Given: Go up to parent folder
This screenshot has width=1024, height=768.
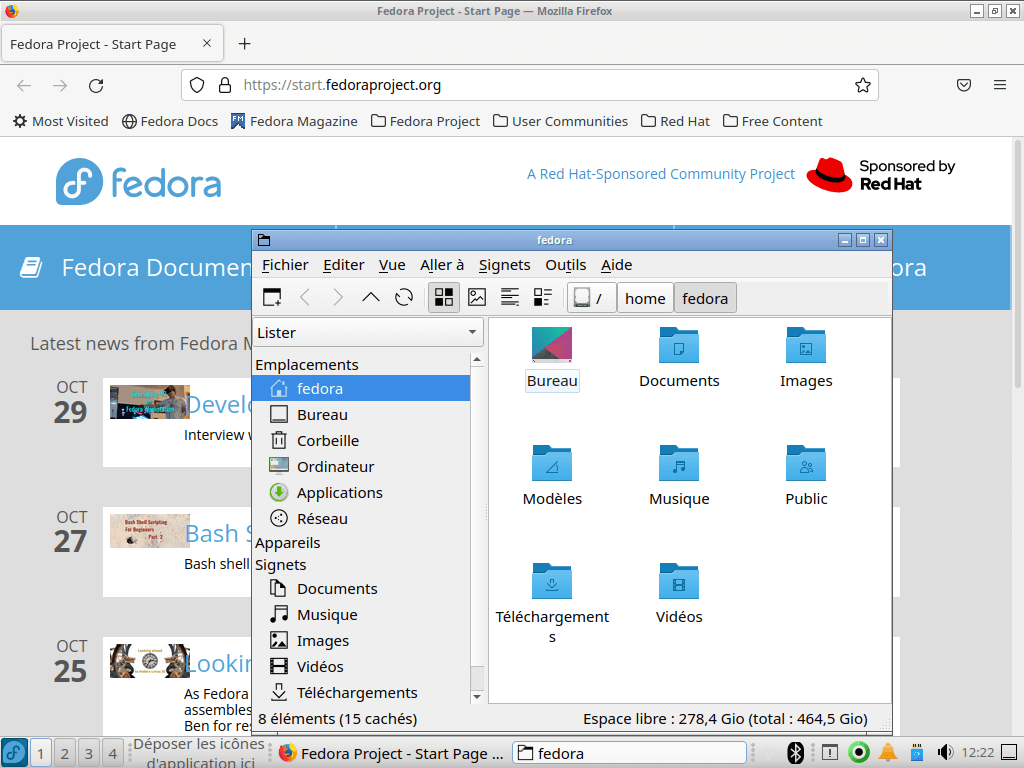Looking at the screenshot, I should coord(370,298).
